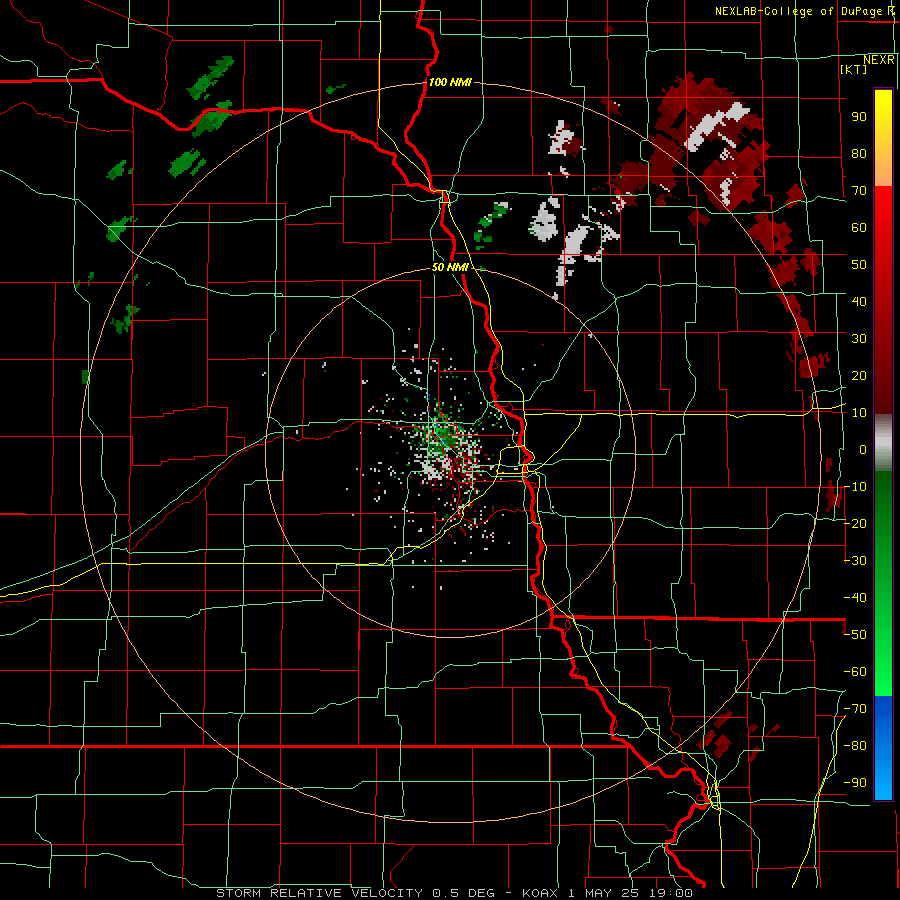Click the 50 NMI range ring label
Image resolution: width=900 pixels, height=900 pixels.
coord(450,267)
